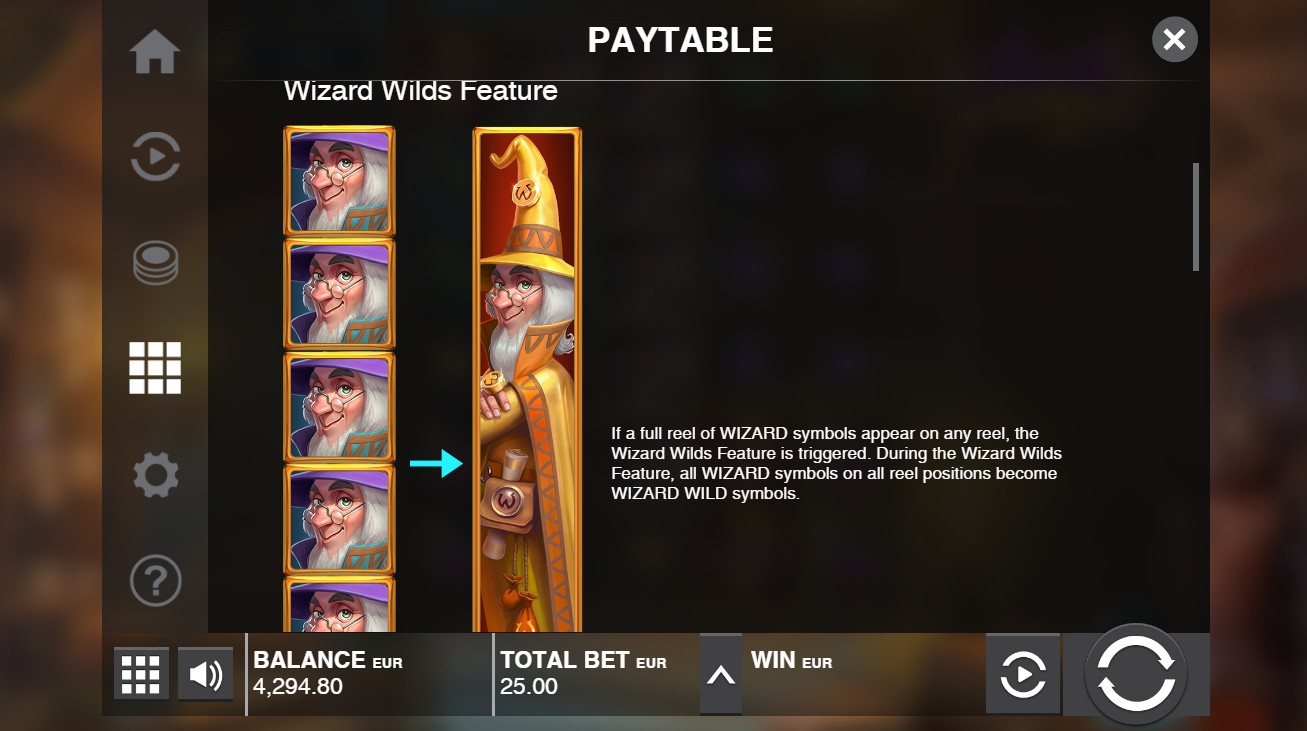Select the coin stack bet icon
Screen dimensions: 1307x731
pyautogui.click(x=155, y=263)
